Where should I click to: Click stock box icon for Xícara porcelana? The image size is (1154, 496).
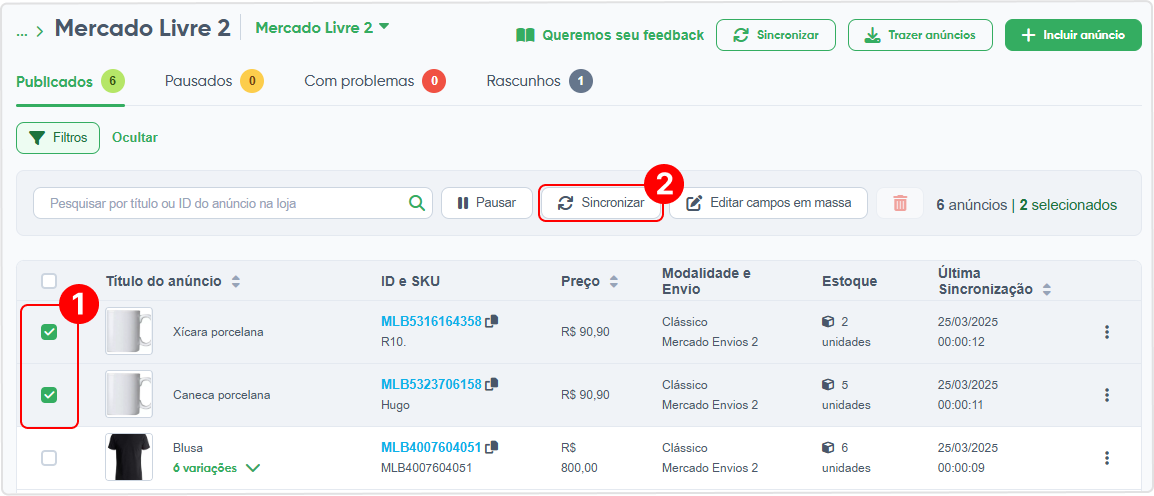coord(828,322)
